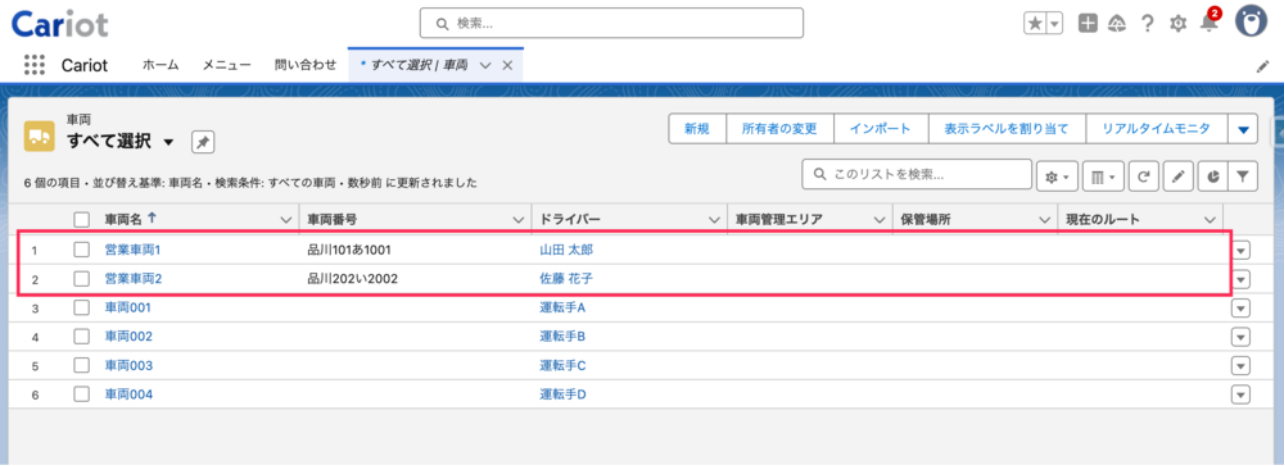The image size is (1285, 466).
Task: Open the notifications bell icon
Action: [1209, 23]
